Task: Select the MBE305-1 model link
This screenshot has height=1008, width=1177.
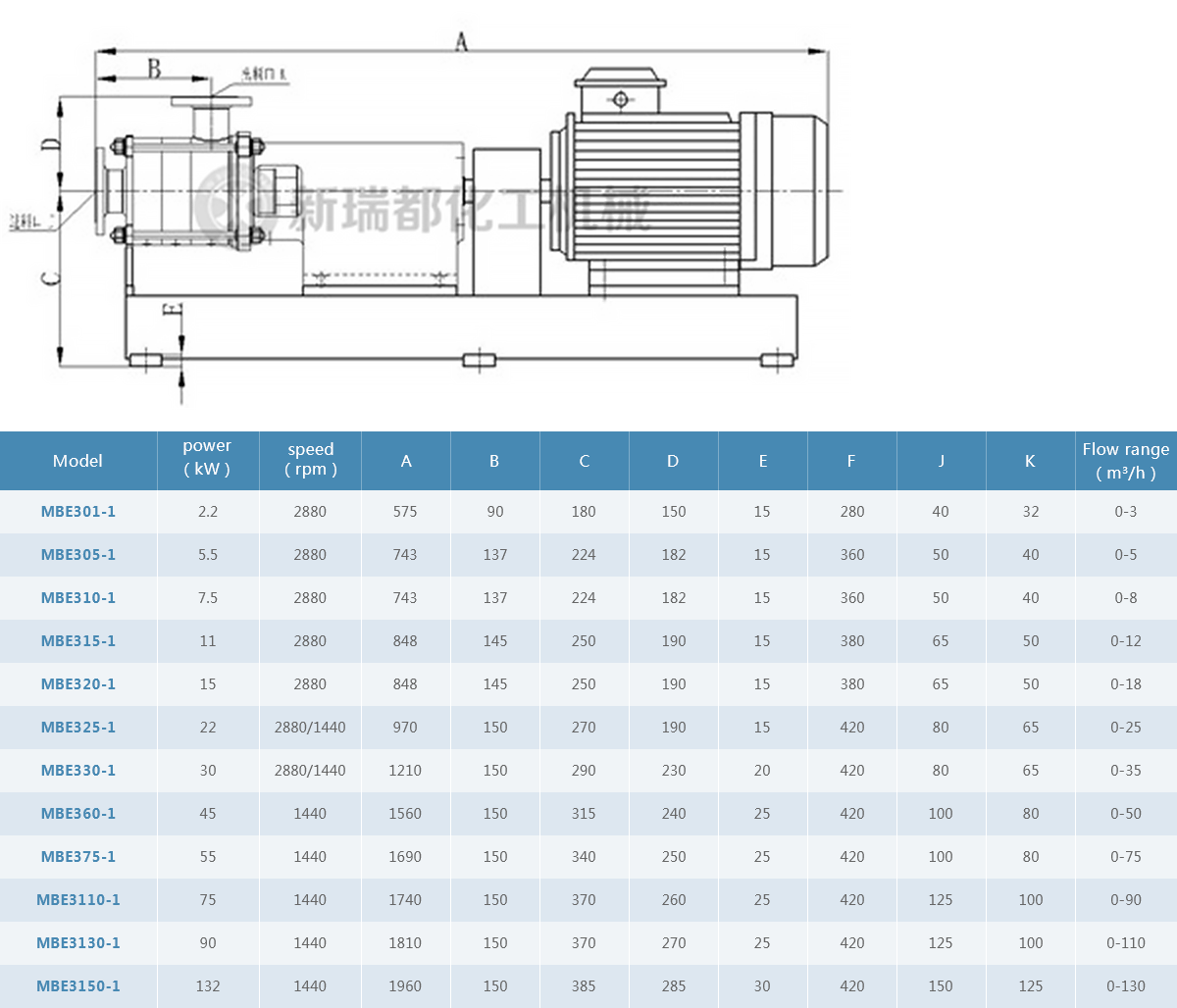Action: [x=78, y=555]
